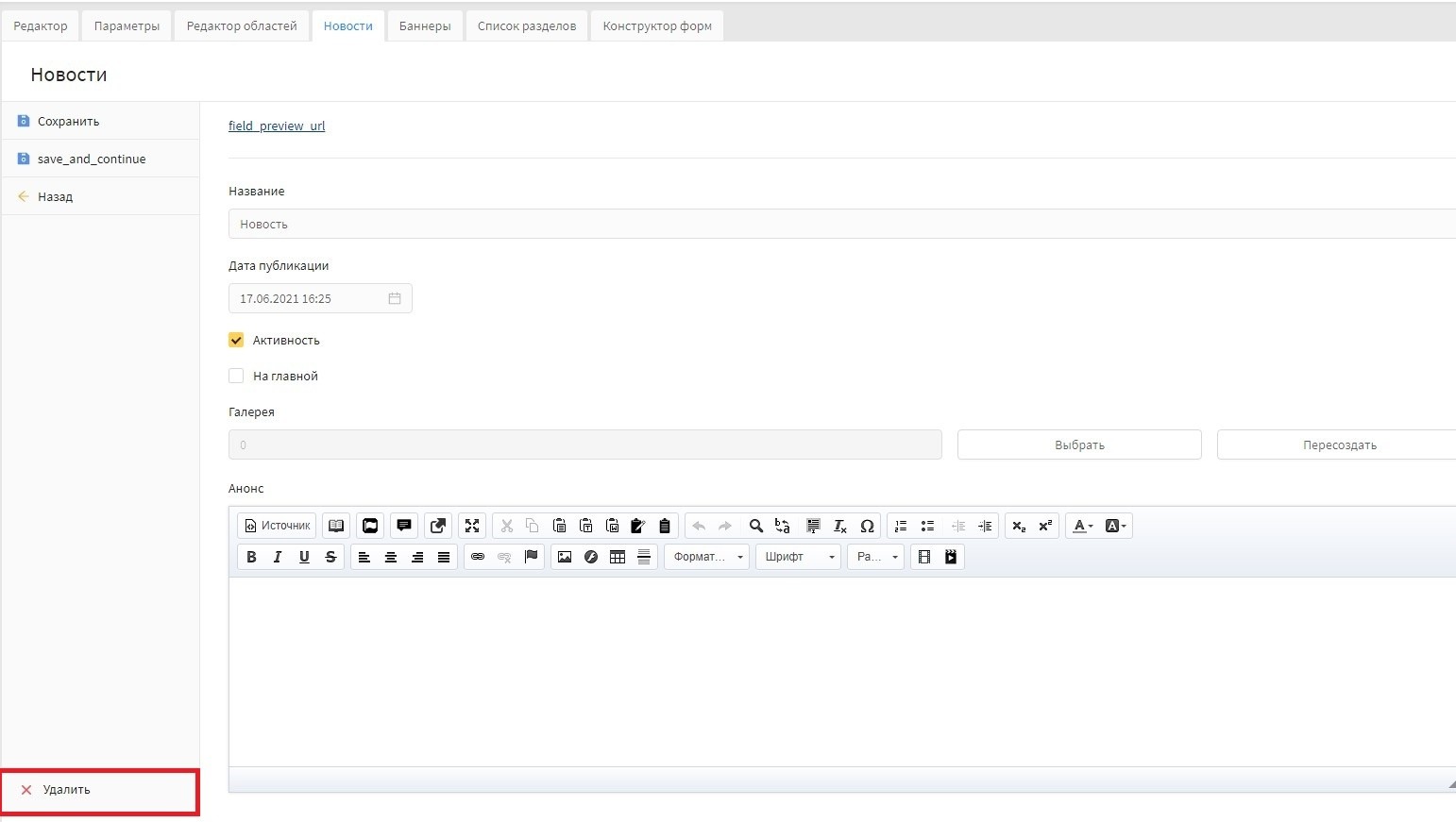Insert special character with Omega icon

click(867, 526)
